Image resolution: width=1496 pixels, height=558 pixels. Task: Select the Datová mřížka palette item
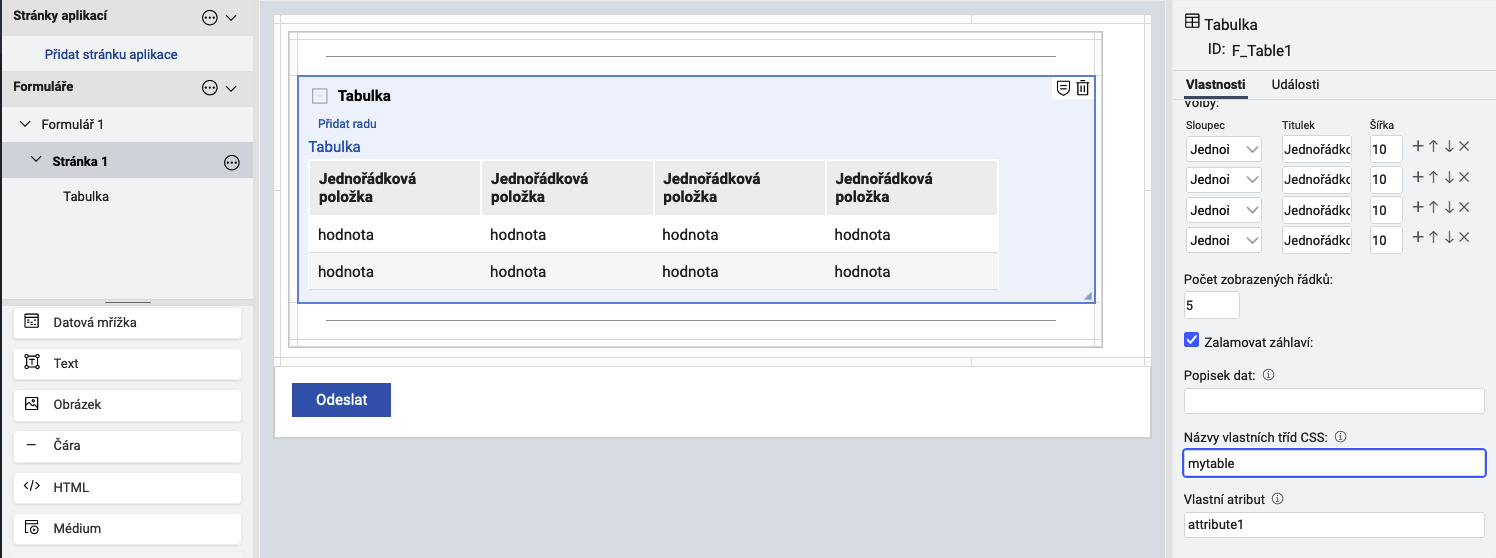[127, 323]
